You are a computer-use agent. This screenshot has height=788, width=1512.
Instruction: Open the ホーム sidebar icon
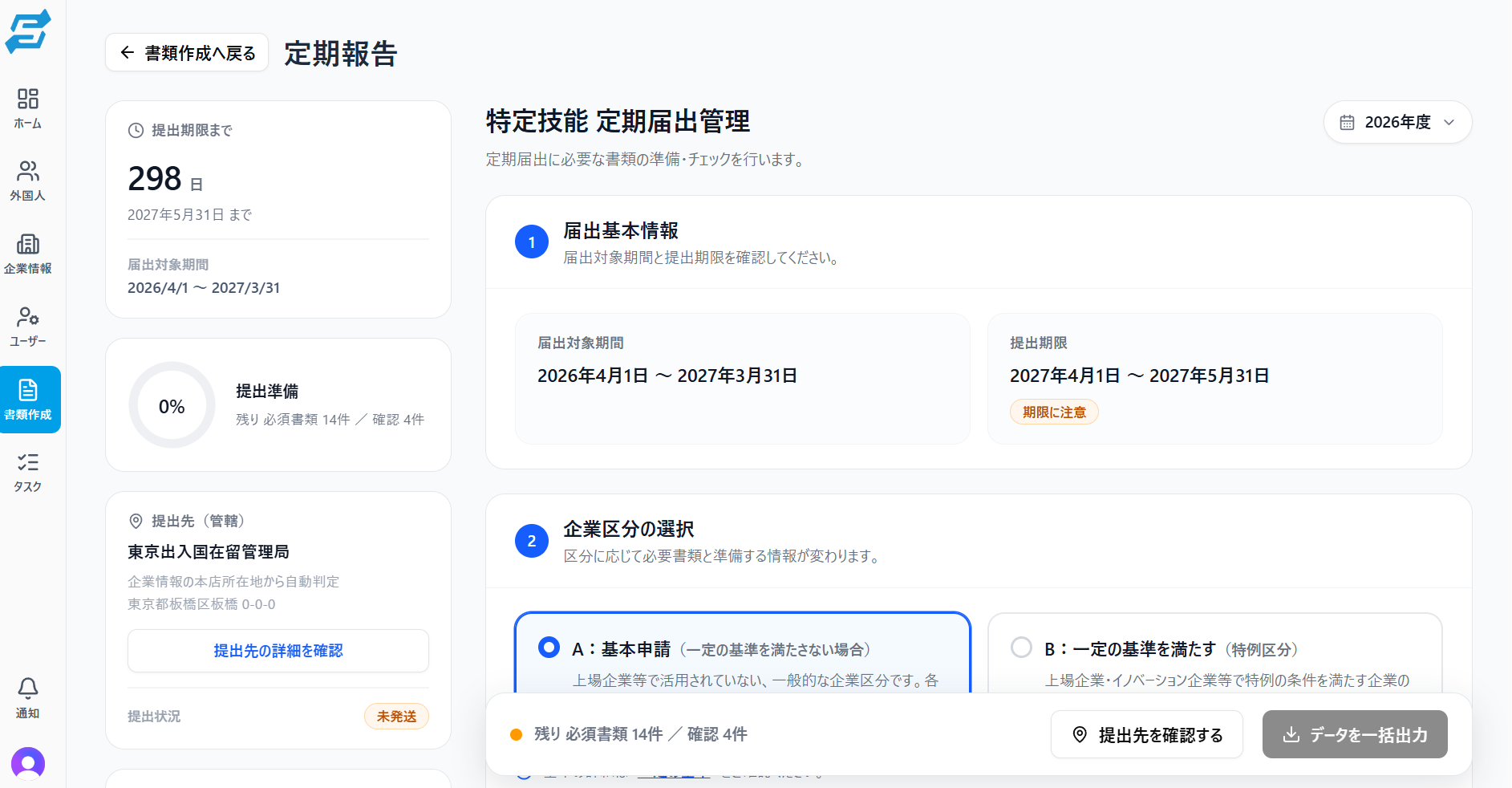coord(28,108)
